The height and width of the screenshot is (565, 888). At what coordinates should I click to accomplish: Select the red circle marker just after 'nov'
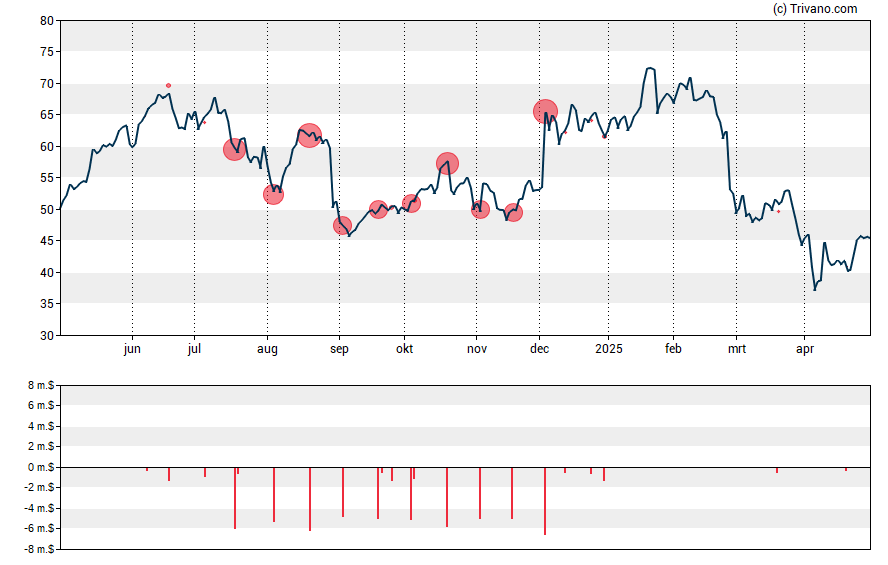[x=480, y=209]
